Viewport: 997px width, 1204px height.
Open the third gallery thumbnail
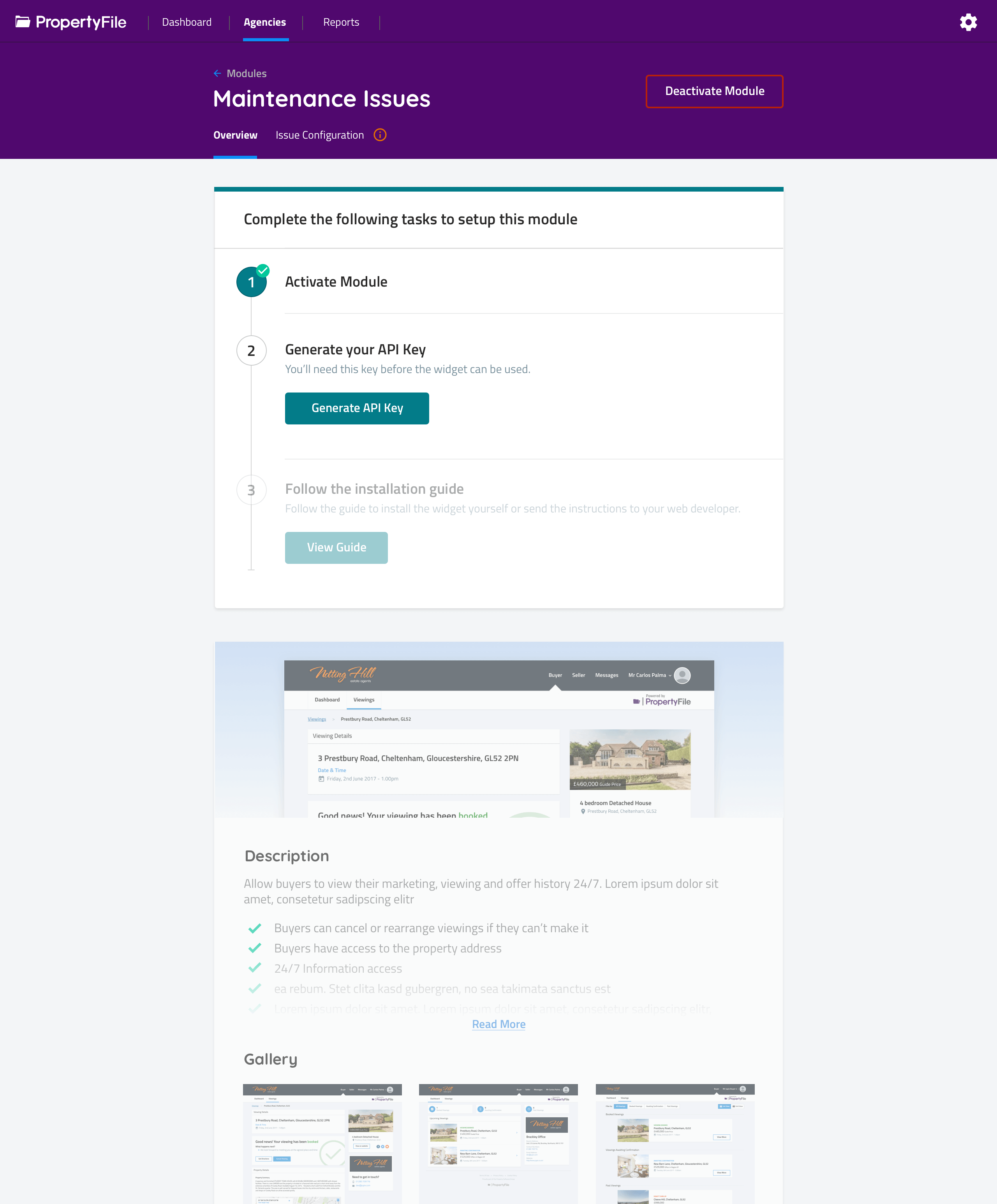coord(675,1143)
